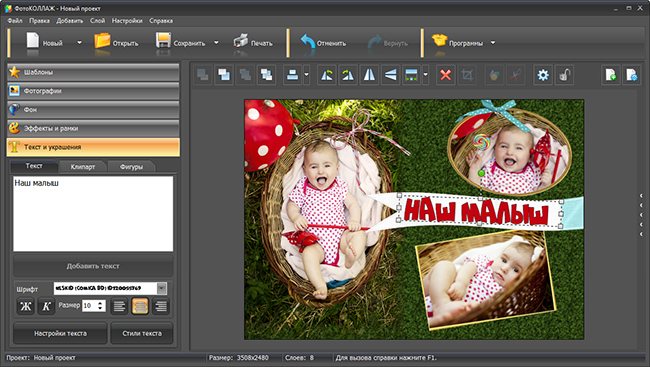Switch to the Фигуры tab
650x367 pixels.
tap(131, 166)
